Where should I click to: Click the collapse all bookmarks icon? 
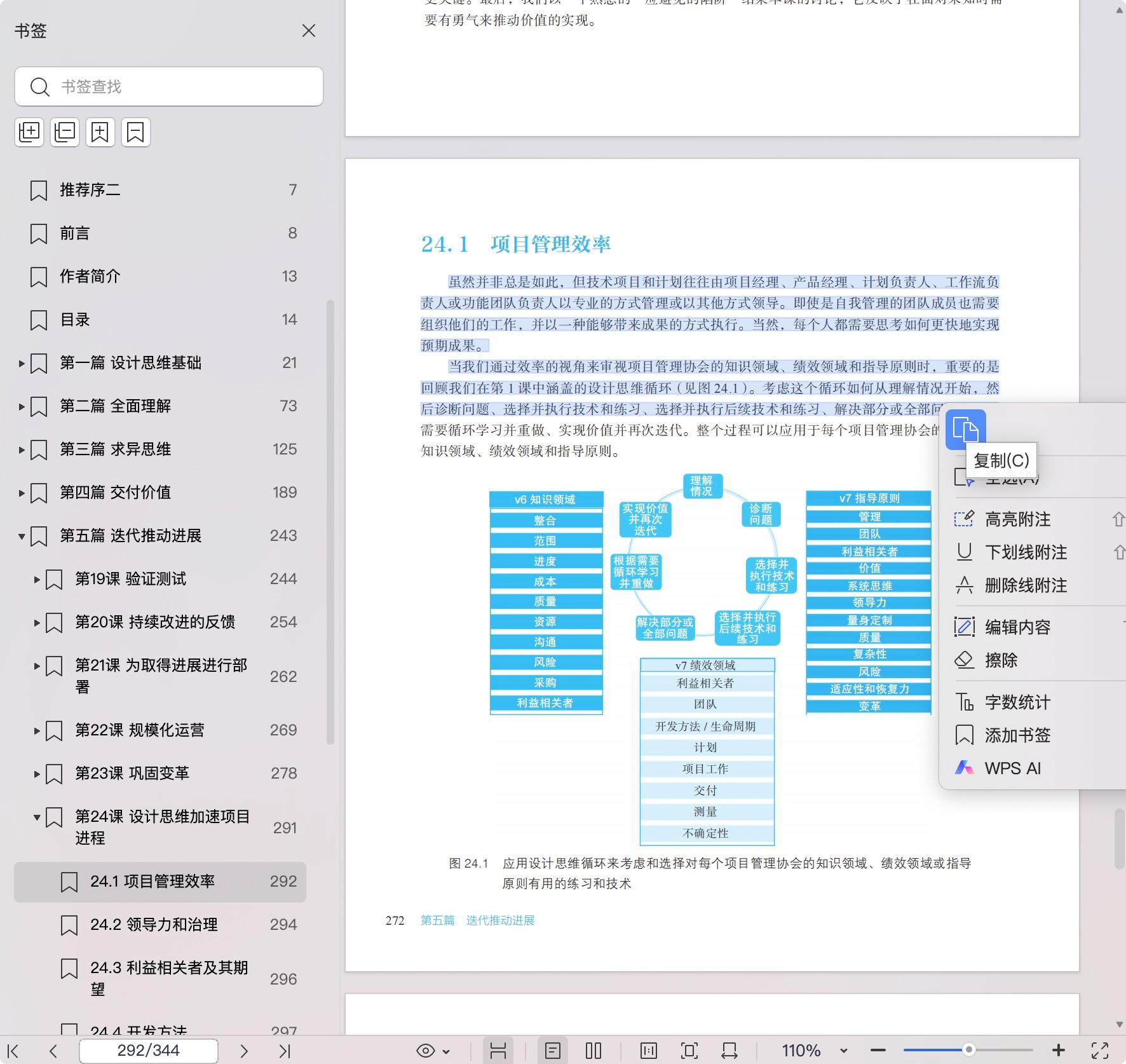pos(65,132)
